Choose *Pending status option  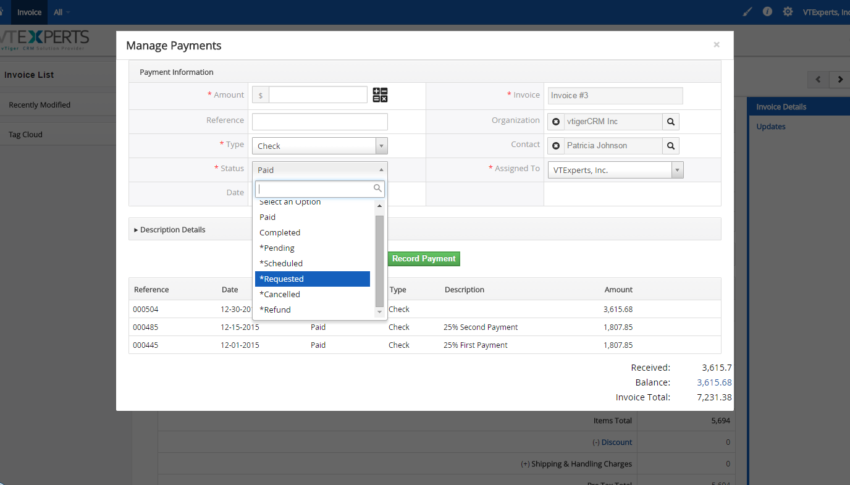pos(313,248)
